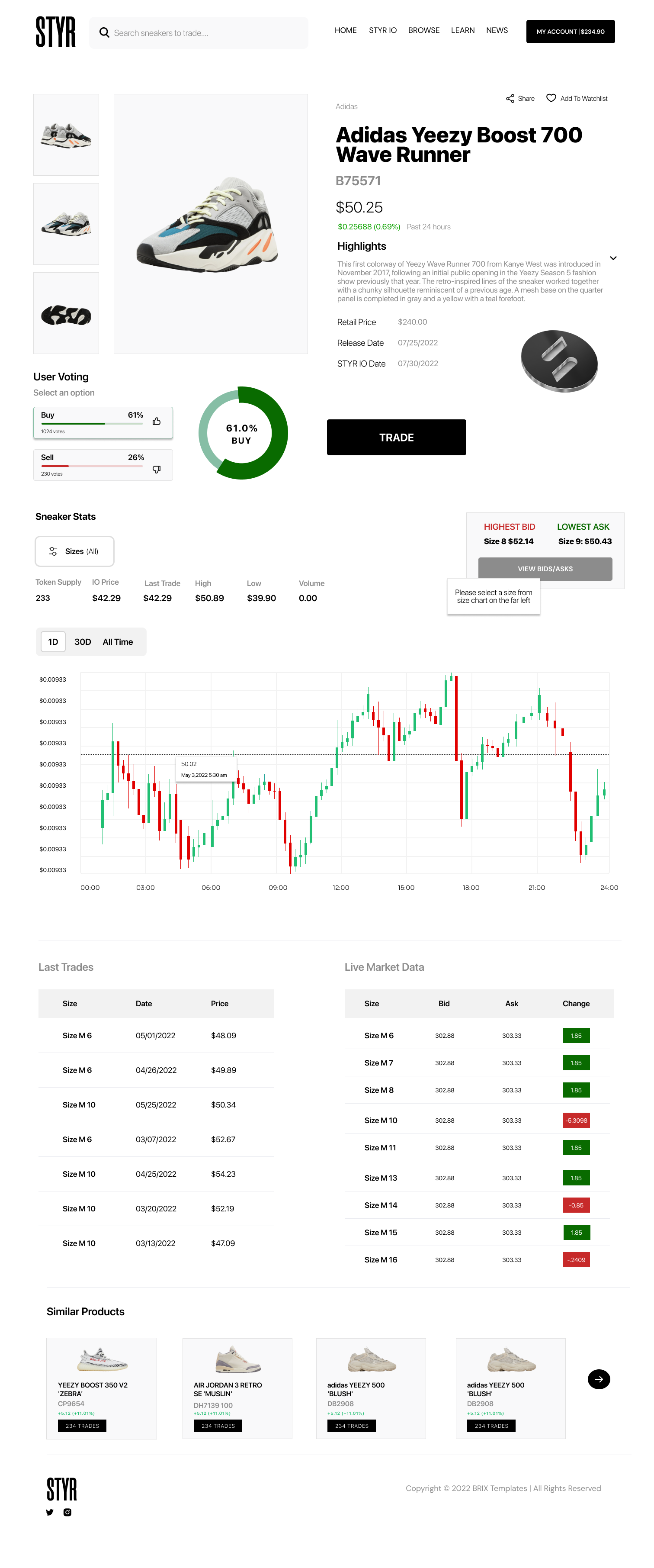The height and width of the screenshot is (1568, 654).
Task: Select the first side-view sneaker thumbnail
Action: click(66, 135)
